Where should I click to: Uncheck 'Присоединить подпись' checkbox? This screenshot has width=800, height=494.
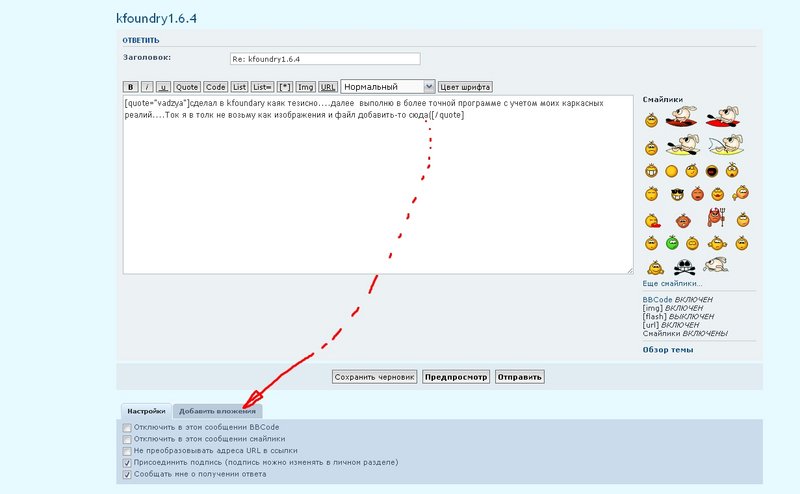127,463
